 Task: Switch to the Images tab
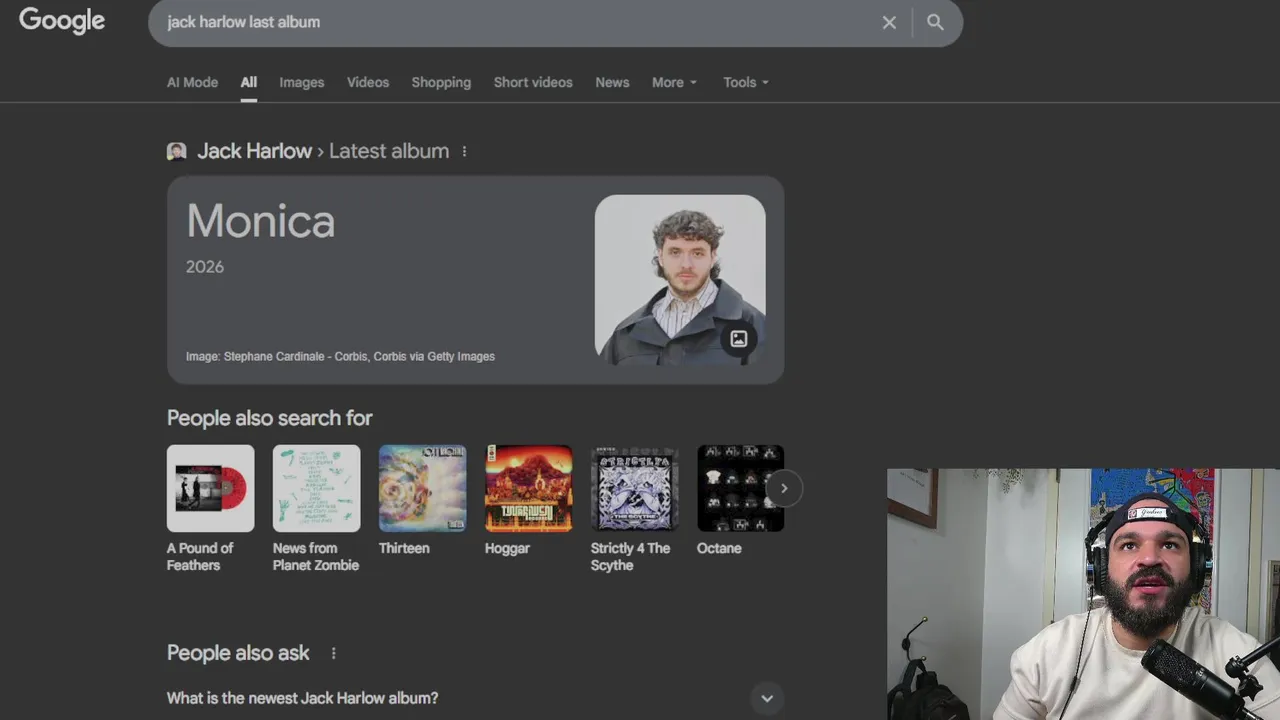301,82
